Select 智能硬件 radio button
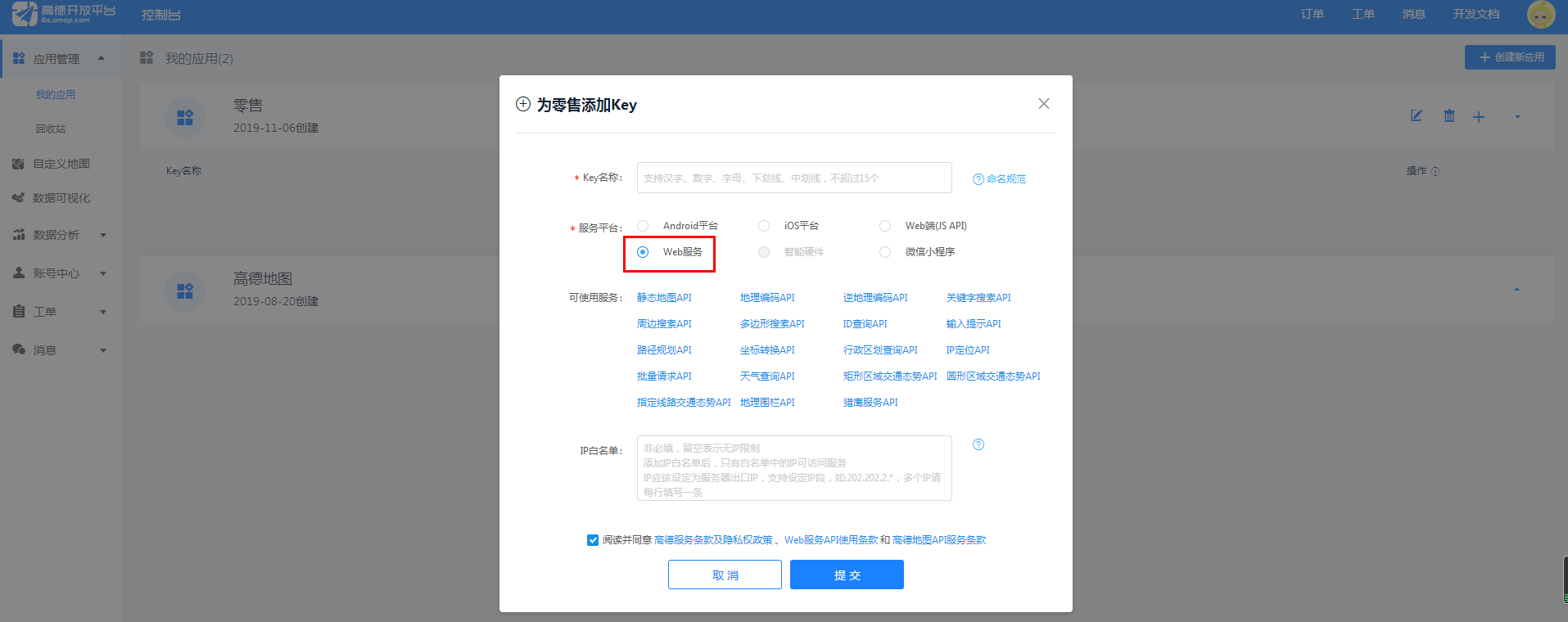The width and height of the screenshot is (1568, 622). coord(764,252)
